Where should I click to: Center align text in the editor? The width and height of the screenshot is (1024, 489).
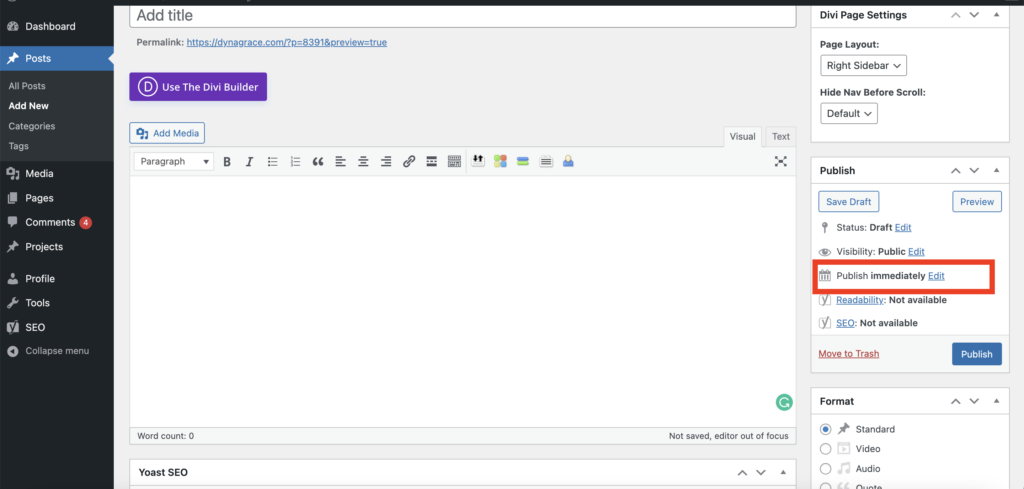pos(363,162)
